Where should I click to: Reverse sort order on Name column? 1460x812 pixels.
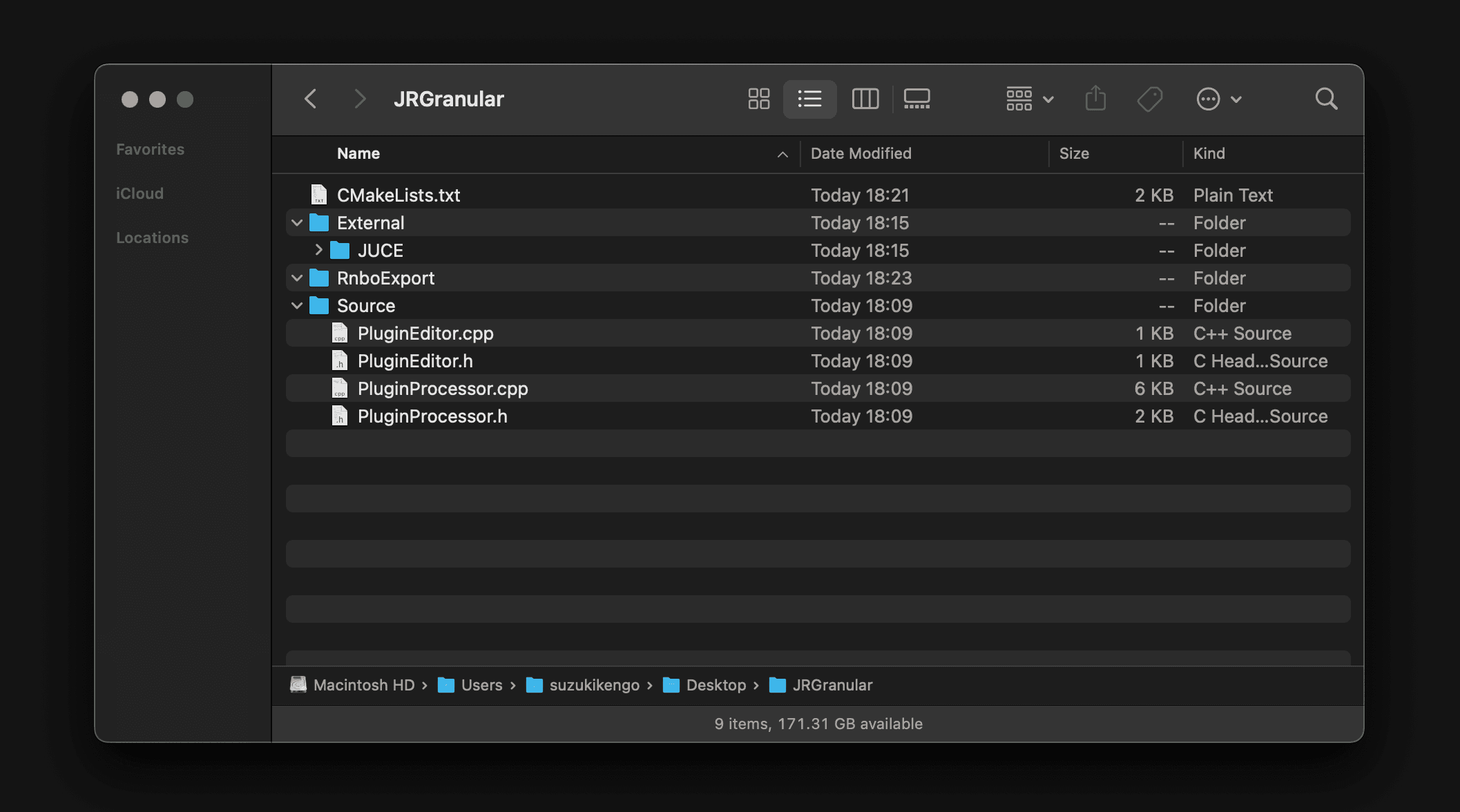[358, 153]
